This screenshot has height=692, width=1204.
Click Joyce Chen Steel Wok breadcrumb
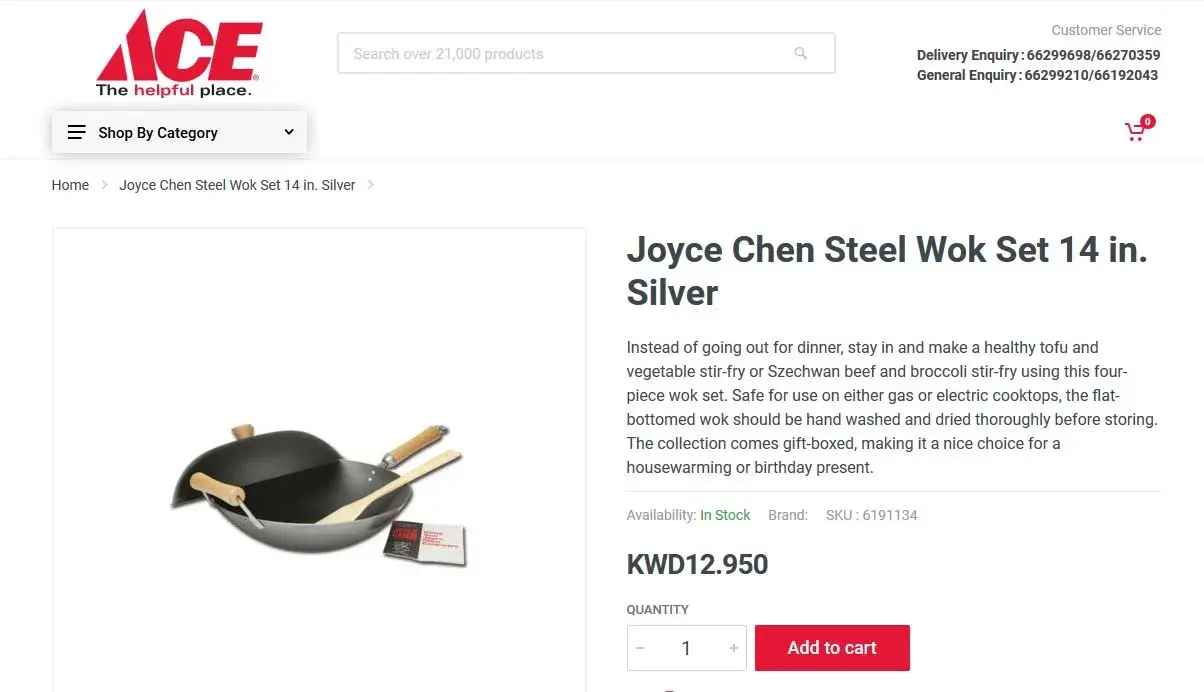tap(237, 185)
